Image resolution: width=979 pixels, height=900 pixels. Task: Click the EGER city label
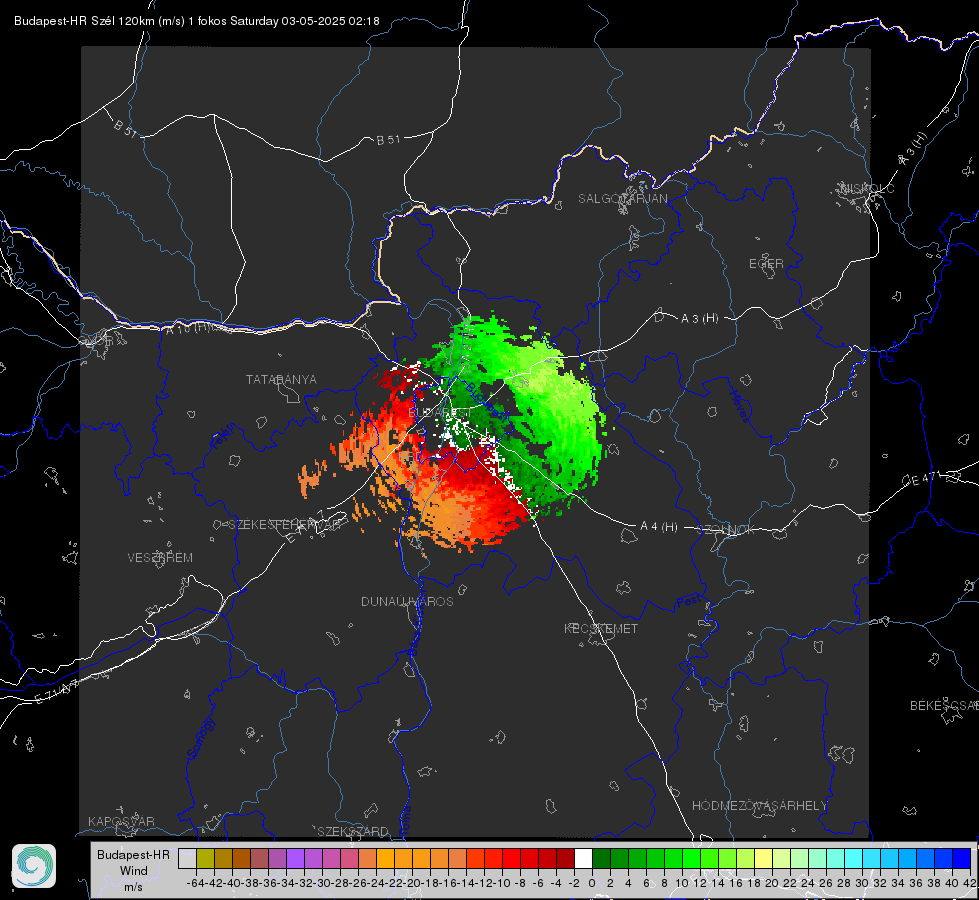tap(766, 264)
